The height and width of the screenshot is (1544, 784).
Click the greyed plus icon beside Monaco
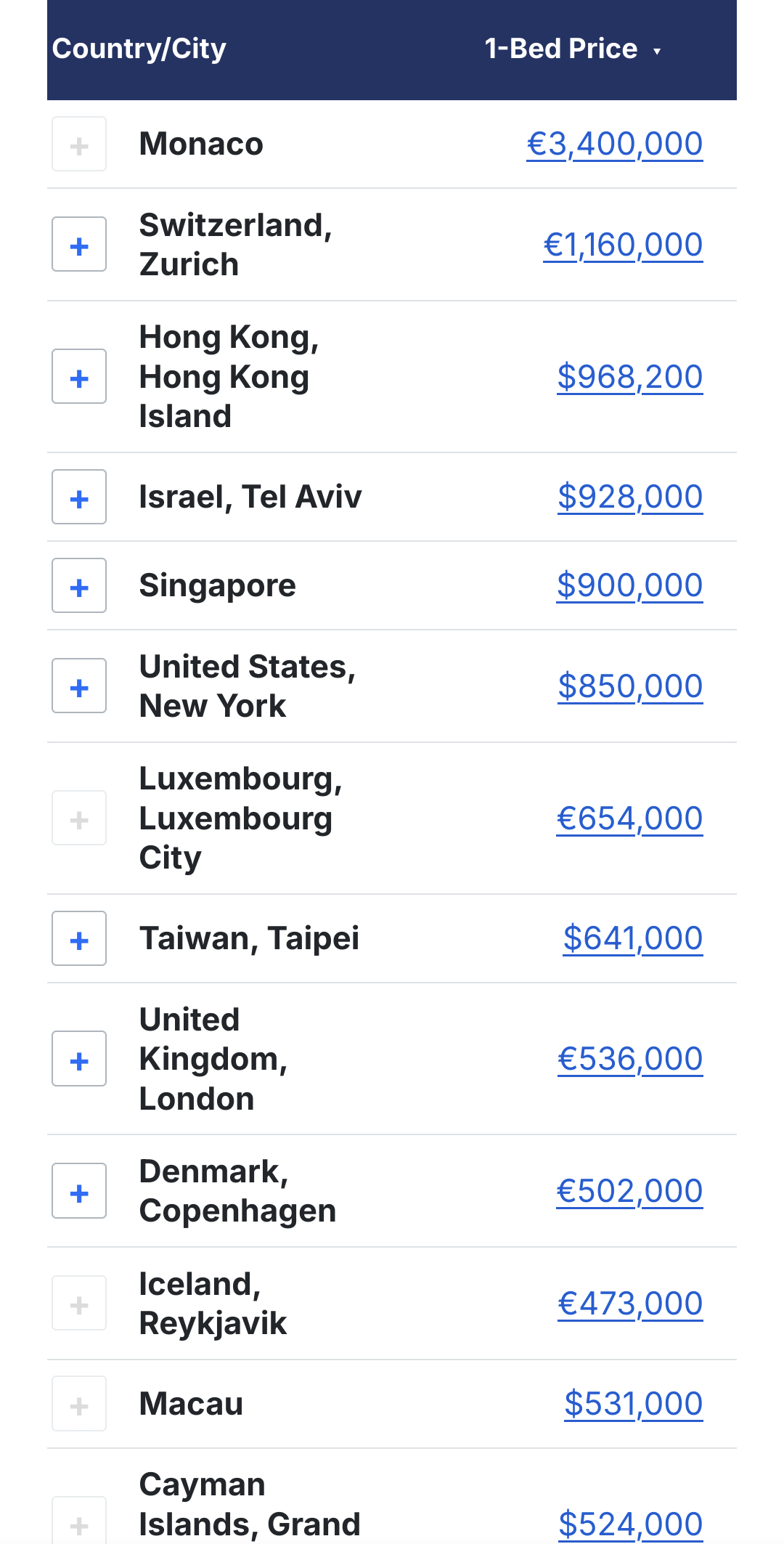click(x=79, y=145)
